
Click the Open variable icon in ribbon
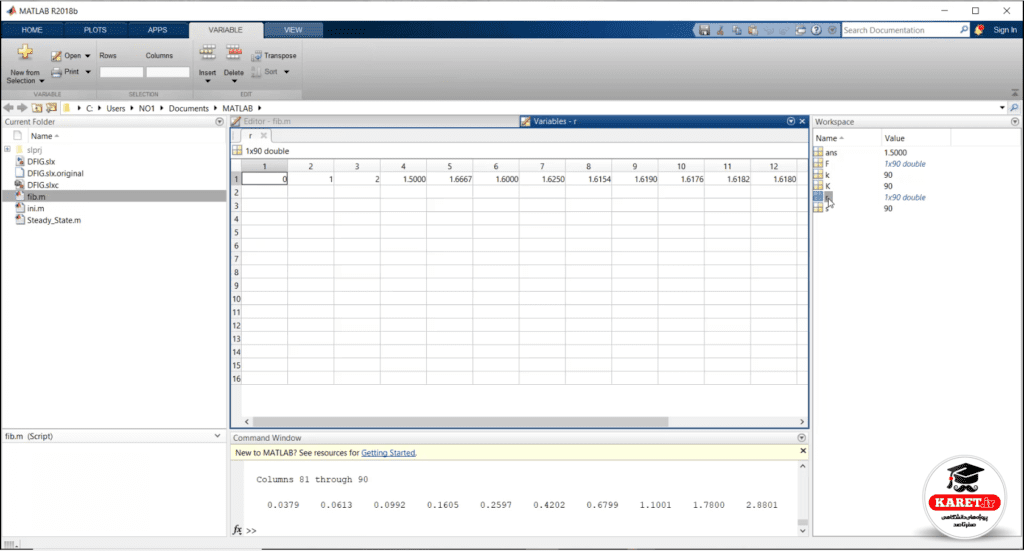56,56
